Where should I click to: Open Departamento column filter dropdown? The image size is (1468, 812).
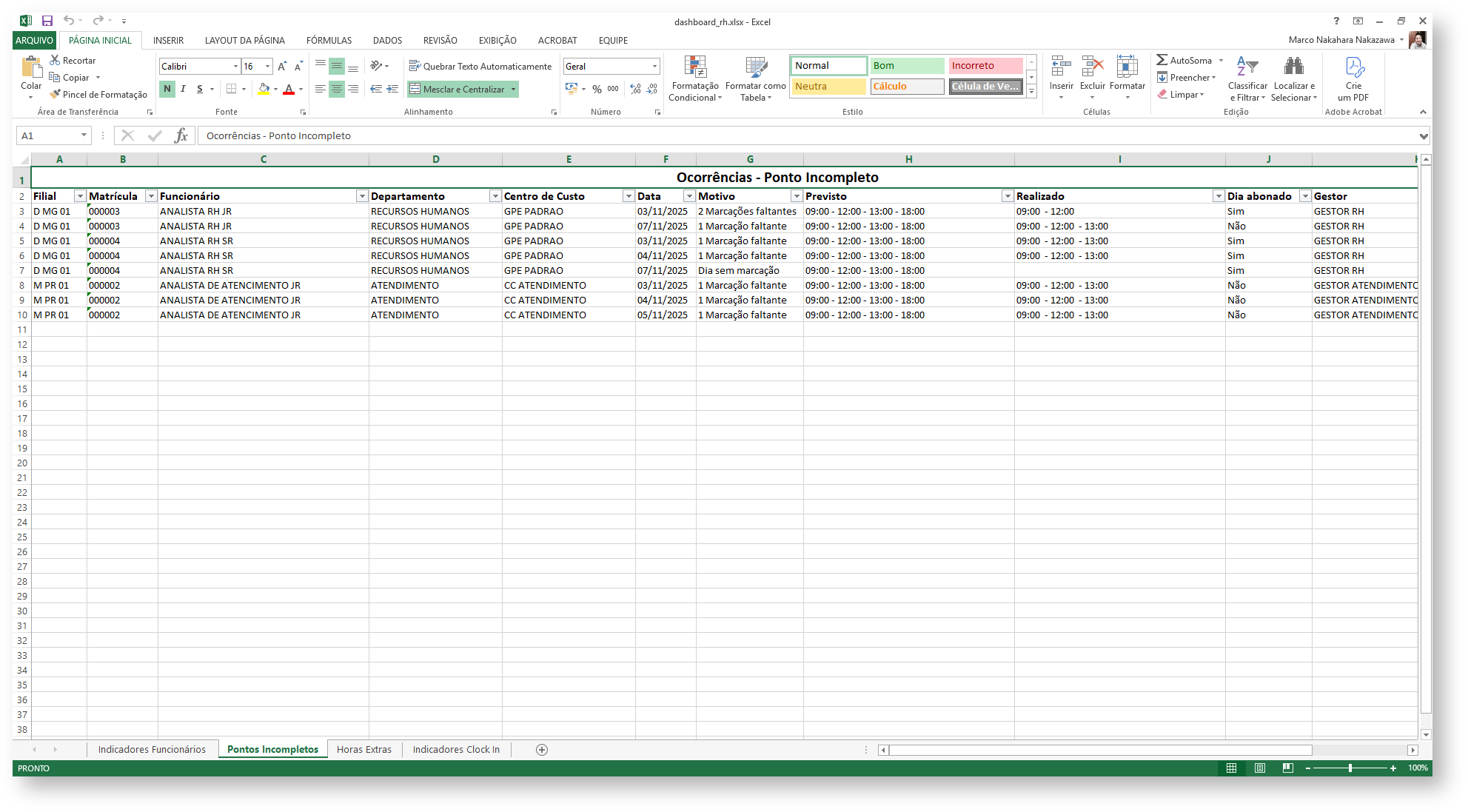point(495,196)
